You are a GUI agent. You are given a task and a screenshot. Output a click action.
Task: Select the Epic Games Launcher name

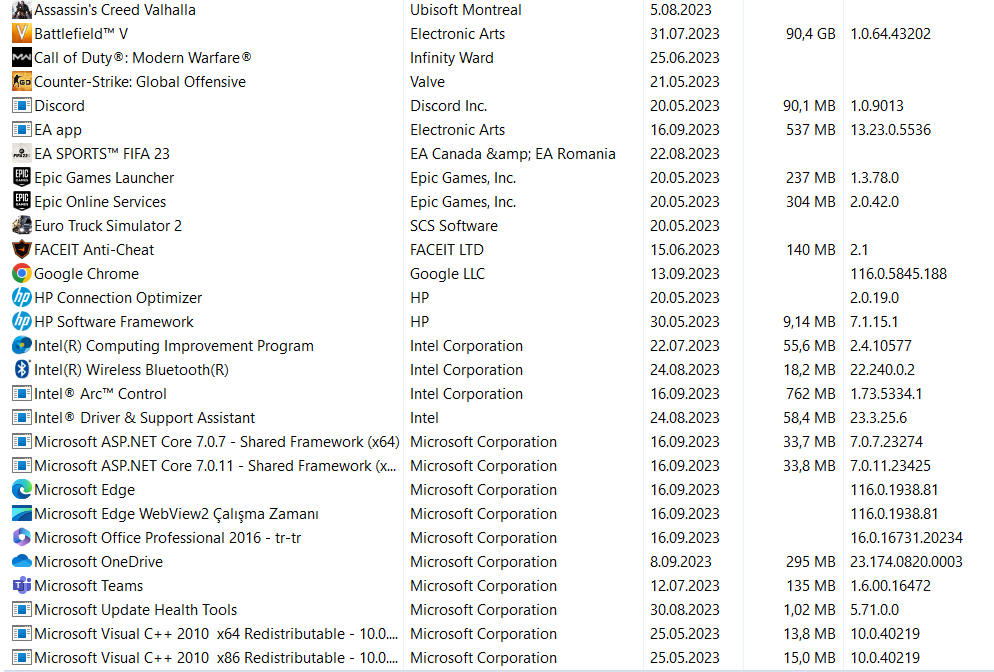click(x=104, y=178)
